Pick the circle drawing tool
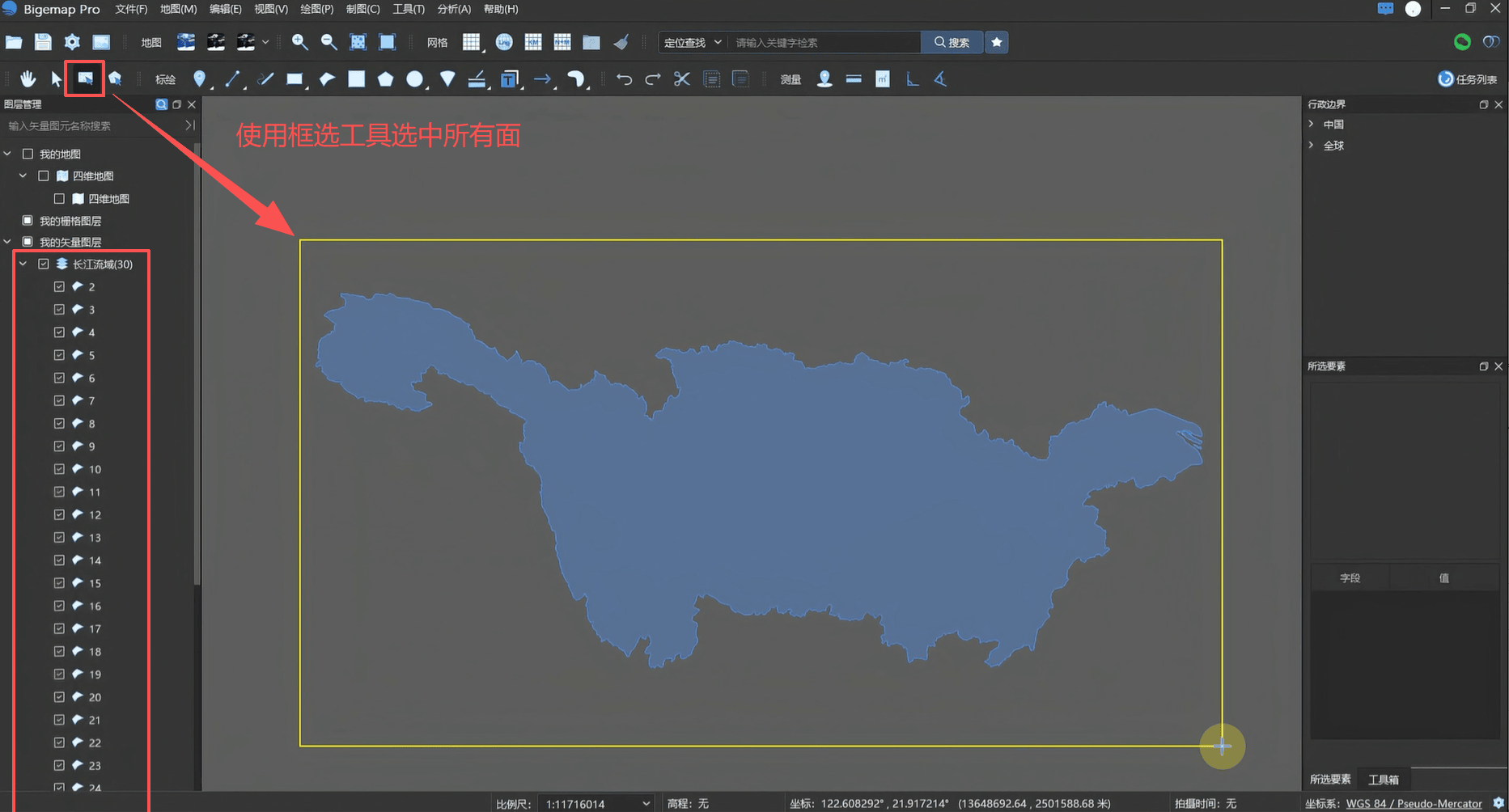This screenshot has height=812, width=1509. point(414,78)
